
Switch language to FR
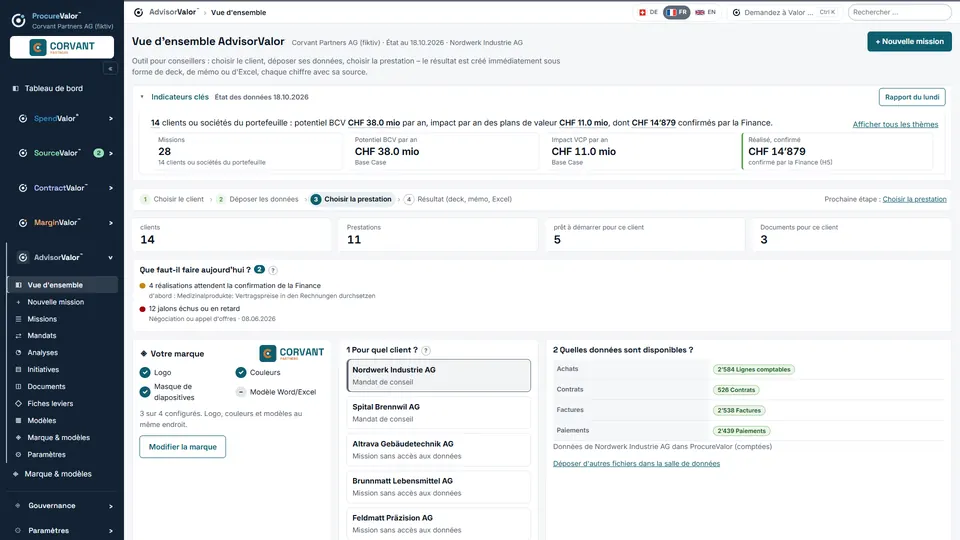[677, 12]
